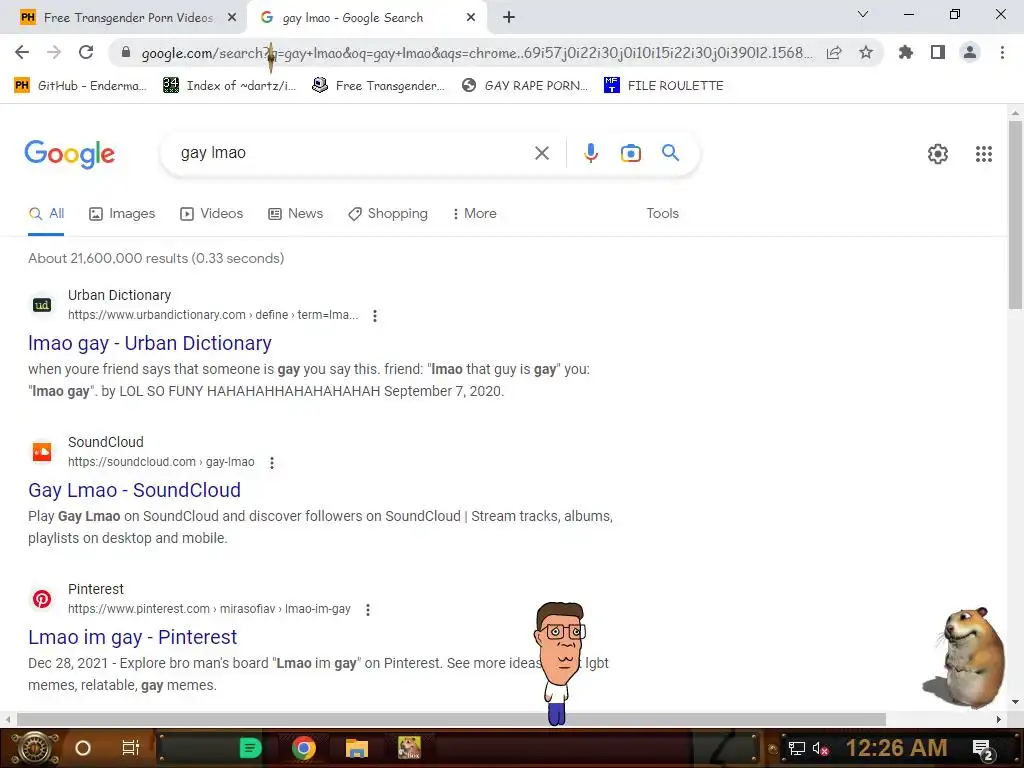This screenshot has width=1024, height=768.
Task: Toggle the Chrome side panel icon
Action: [x=938, y=52]
